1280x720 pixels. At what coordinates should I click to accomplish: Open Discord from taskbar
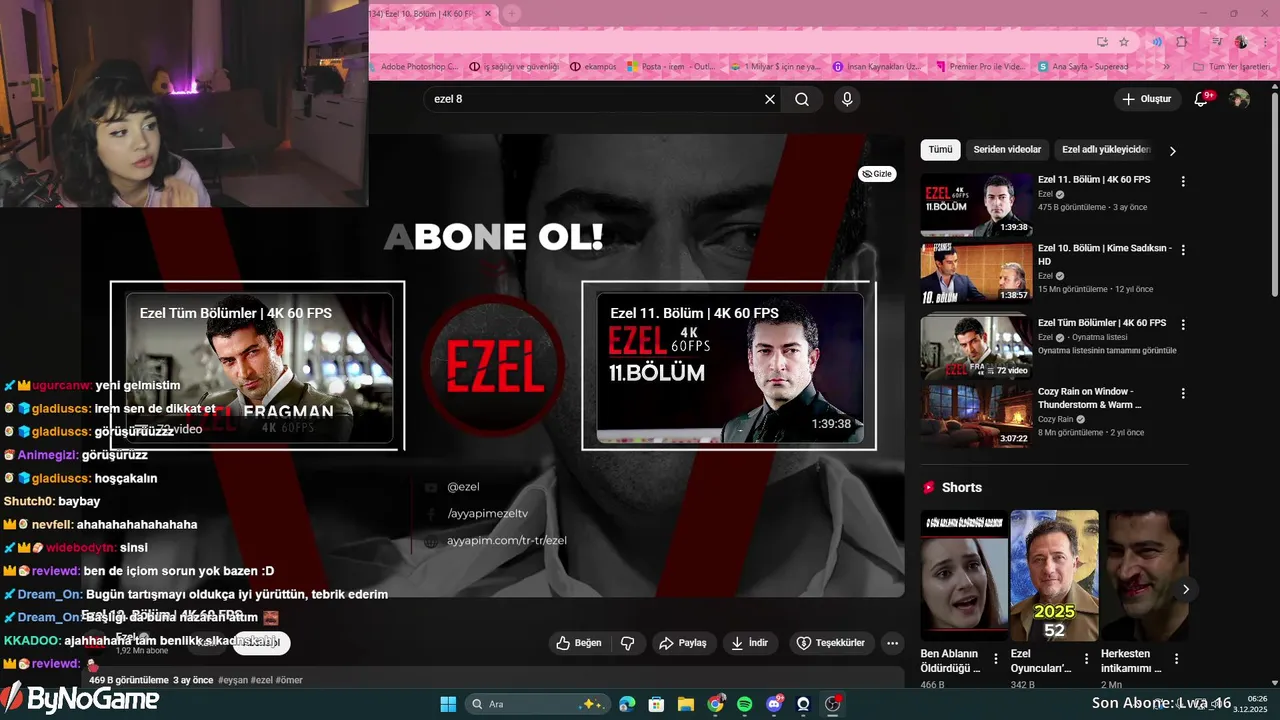click(x=773, y=704)
